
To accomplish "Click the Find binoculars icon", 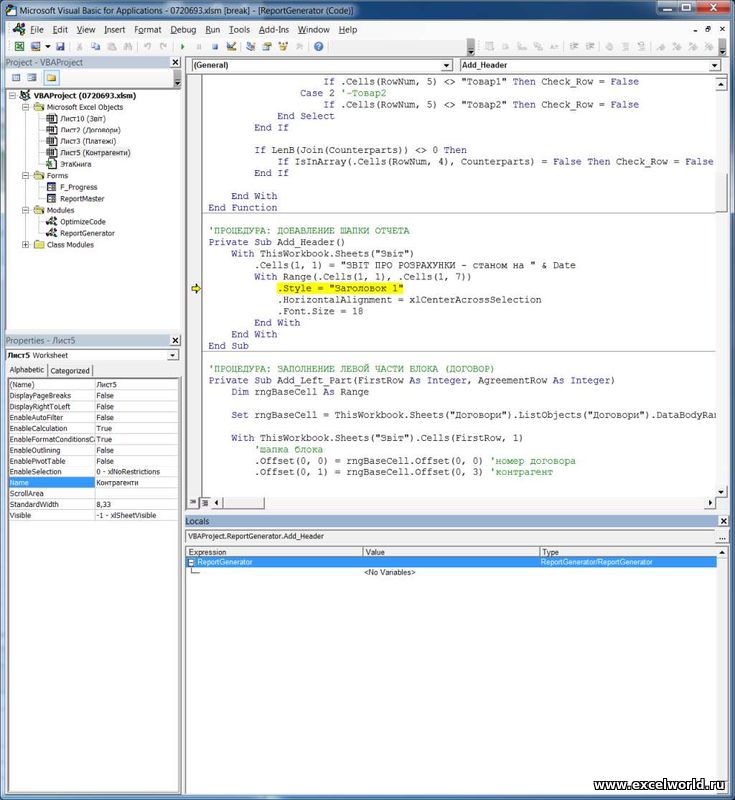I will coord(128,46).
